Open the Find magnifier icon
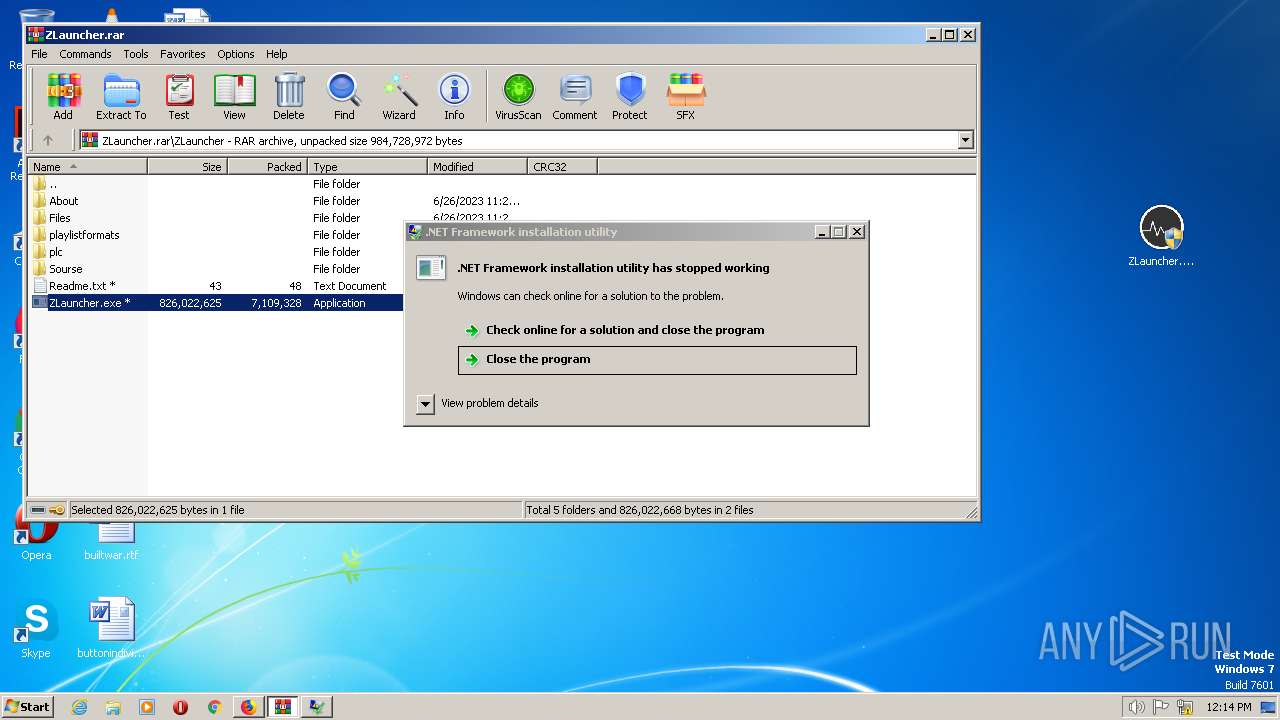 coord(344,97)
